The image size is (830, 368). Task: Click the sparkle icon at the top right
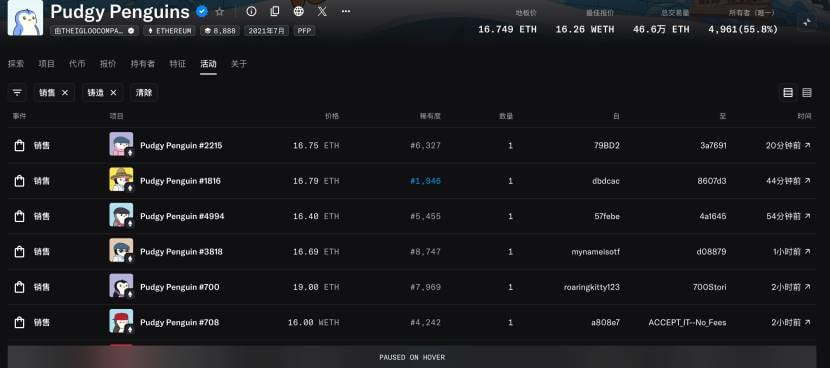coord(807,22)
